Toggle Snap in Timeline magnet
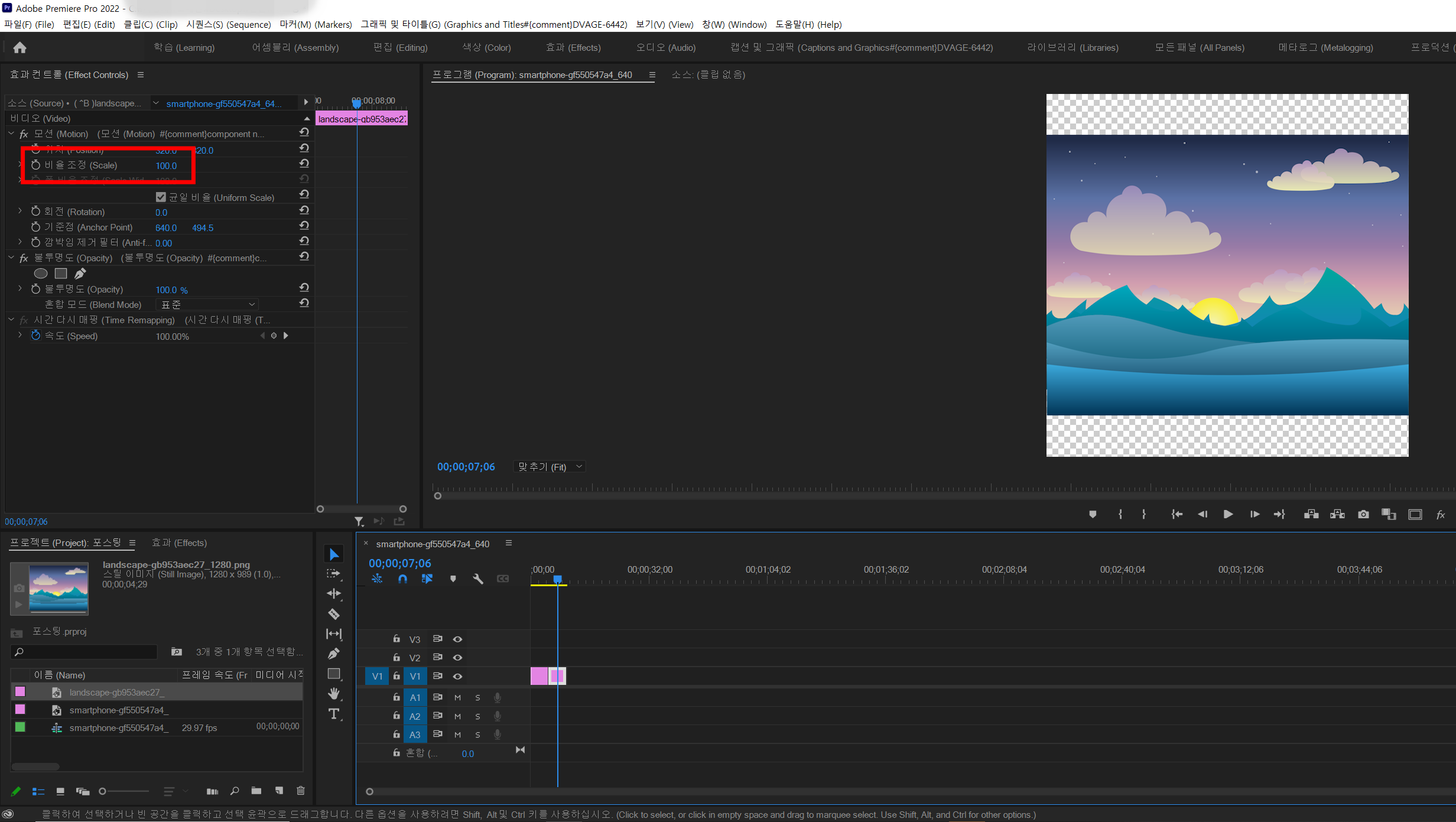 [402, 579]
